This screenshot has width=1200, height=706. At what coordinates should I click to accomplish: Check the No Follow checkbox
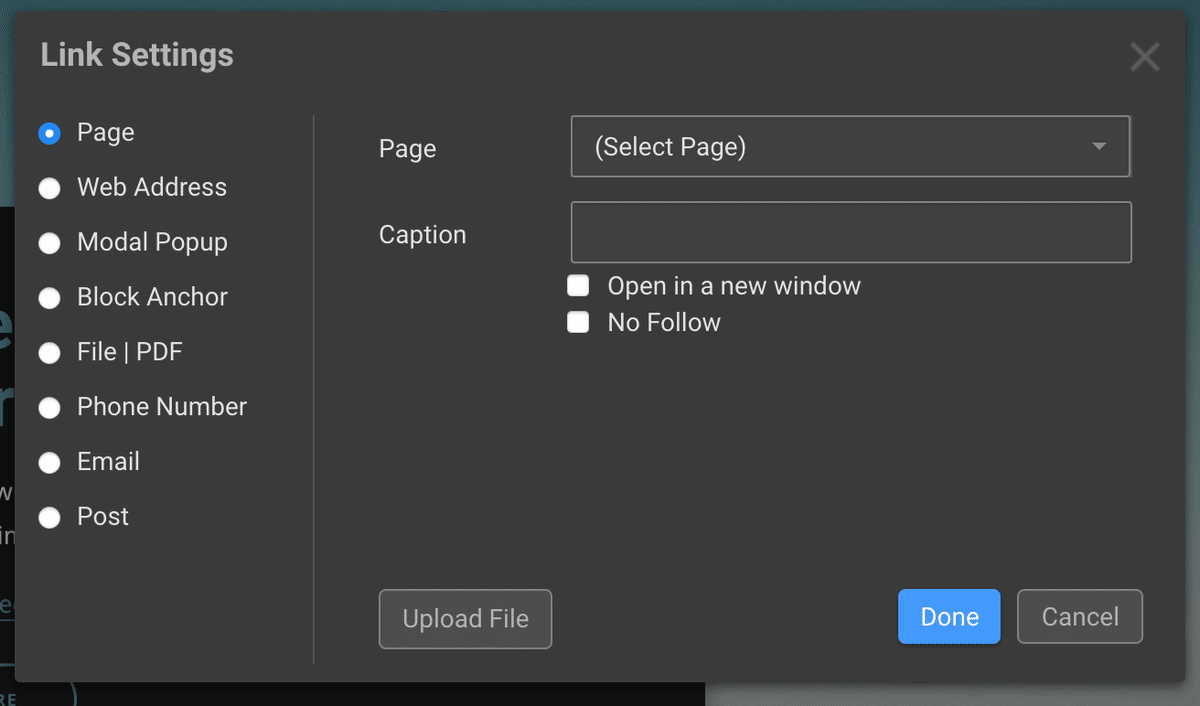pos(578,323)
